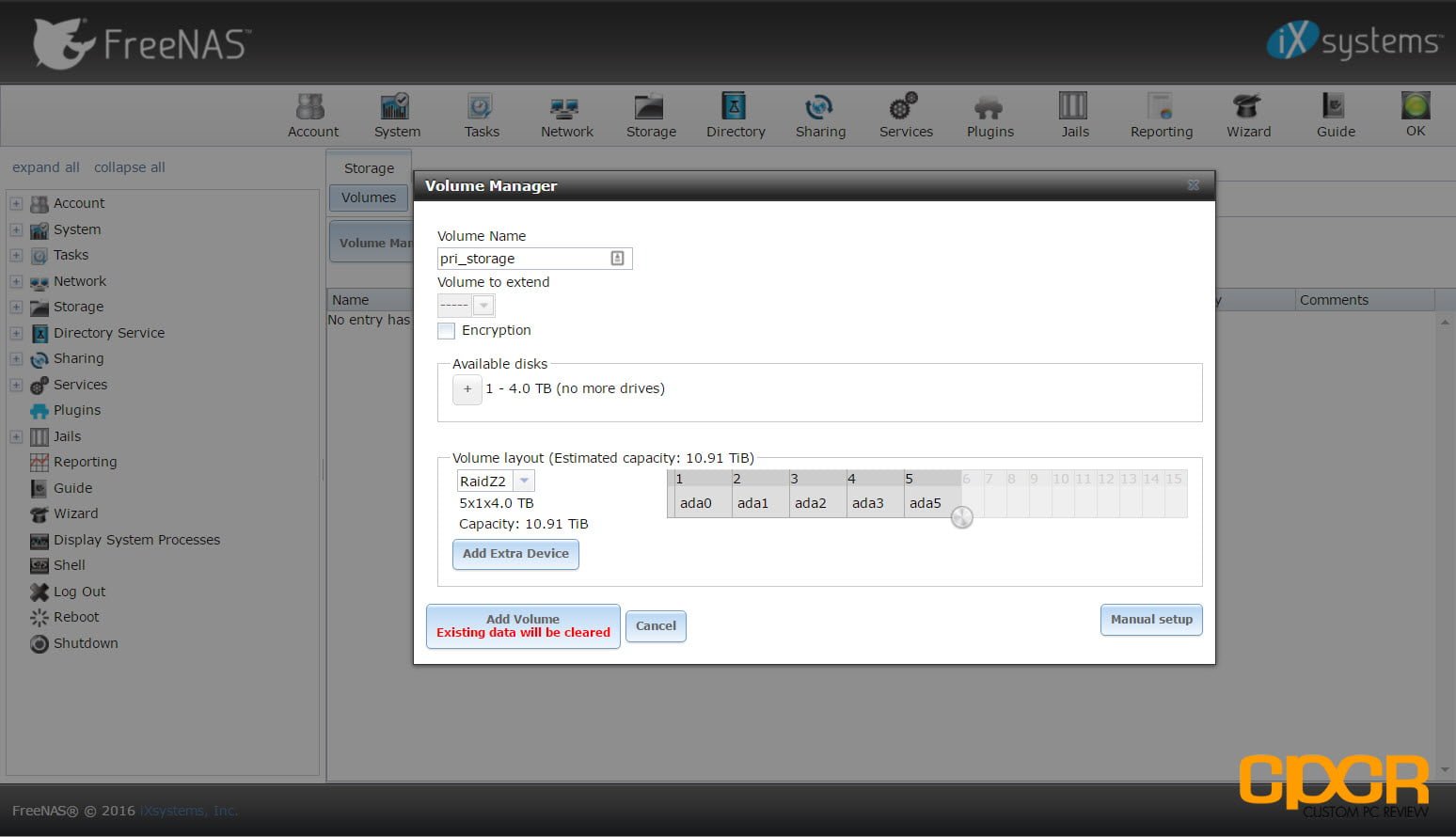Expand the Services tree node

[x=16, y=385]
